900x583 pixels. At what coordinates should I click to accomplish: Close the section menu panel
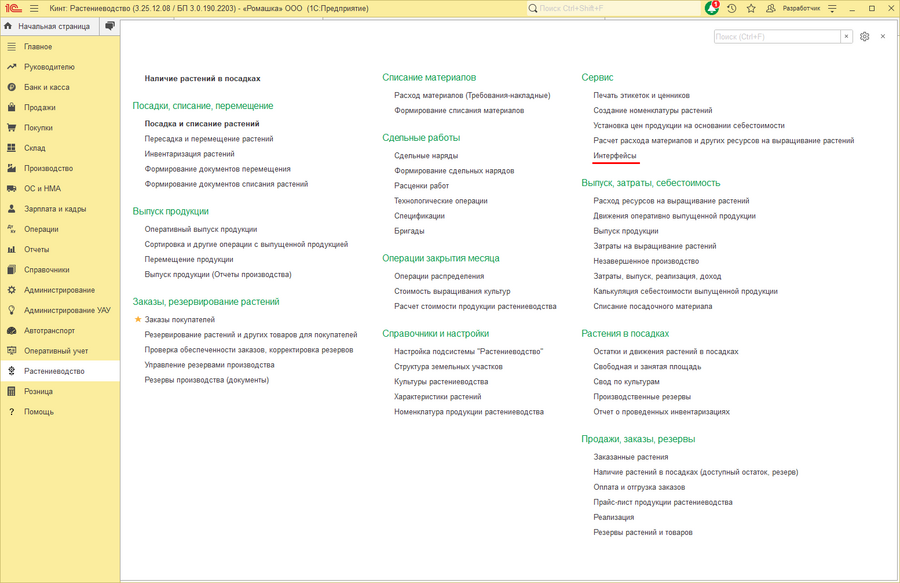[x=883, y=36]
